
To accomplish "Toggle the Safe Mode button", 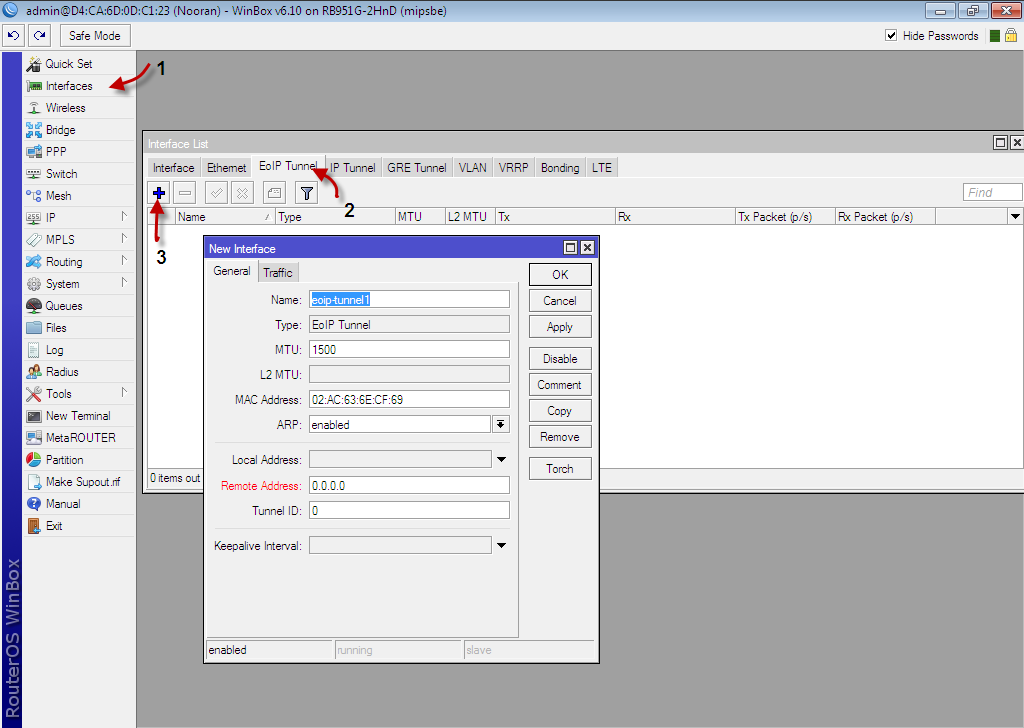I will [95, 36].
